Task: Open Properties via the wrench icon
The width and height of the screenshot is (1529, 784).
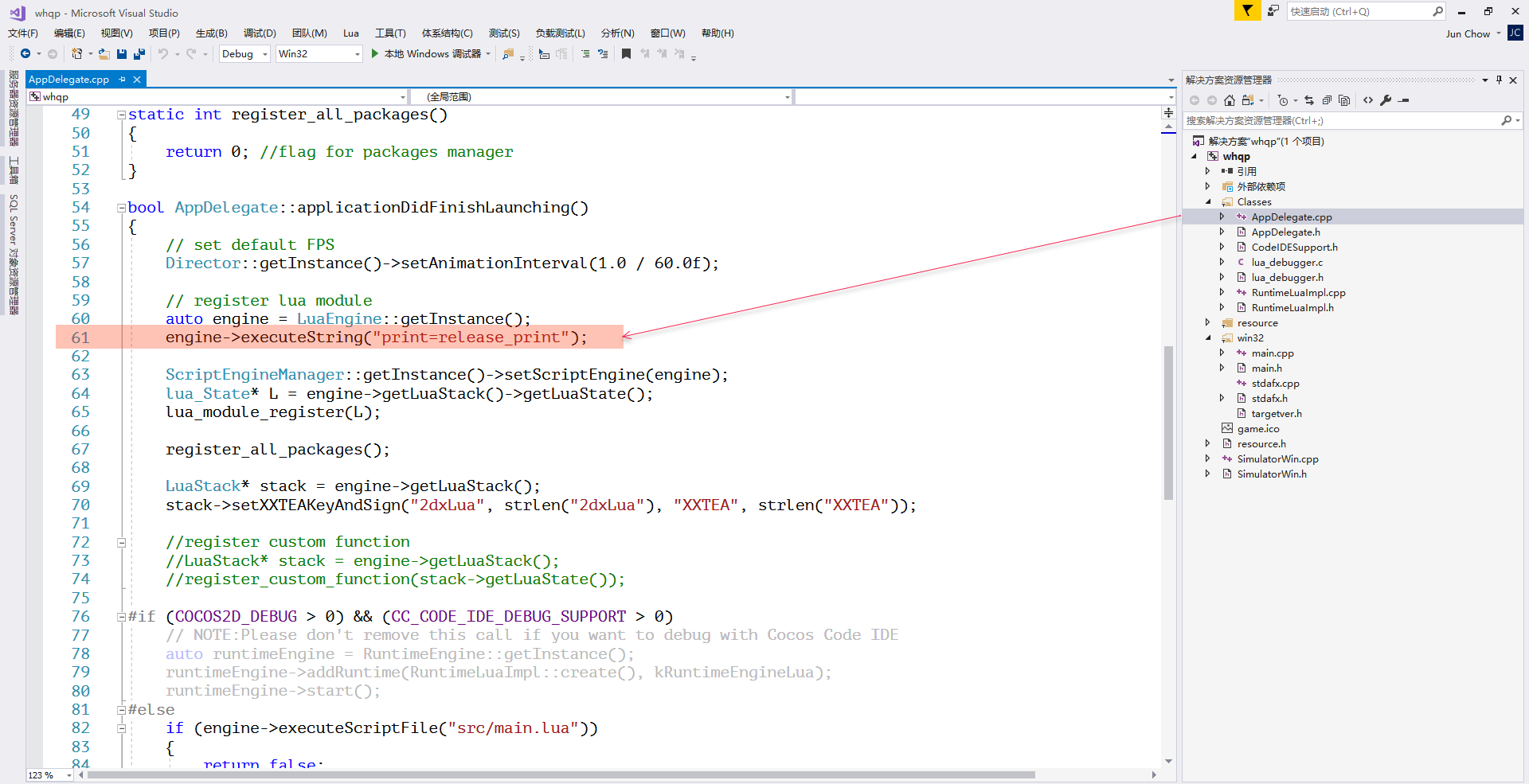Action: coord(1386,100)
